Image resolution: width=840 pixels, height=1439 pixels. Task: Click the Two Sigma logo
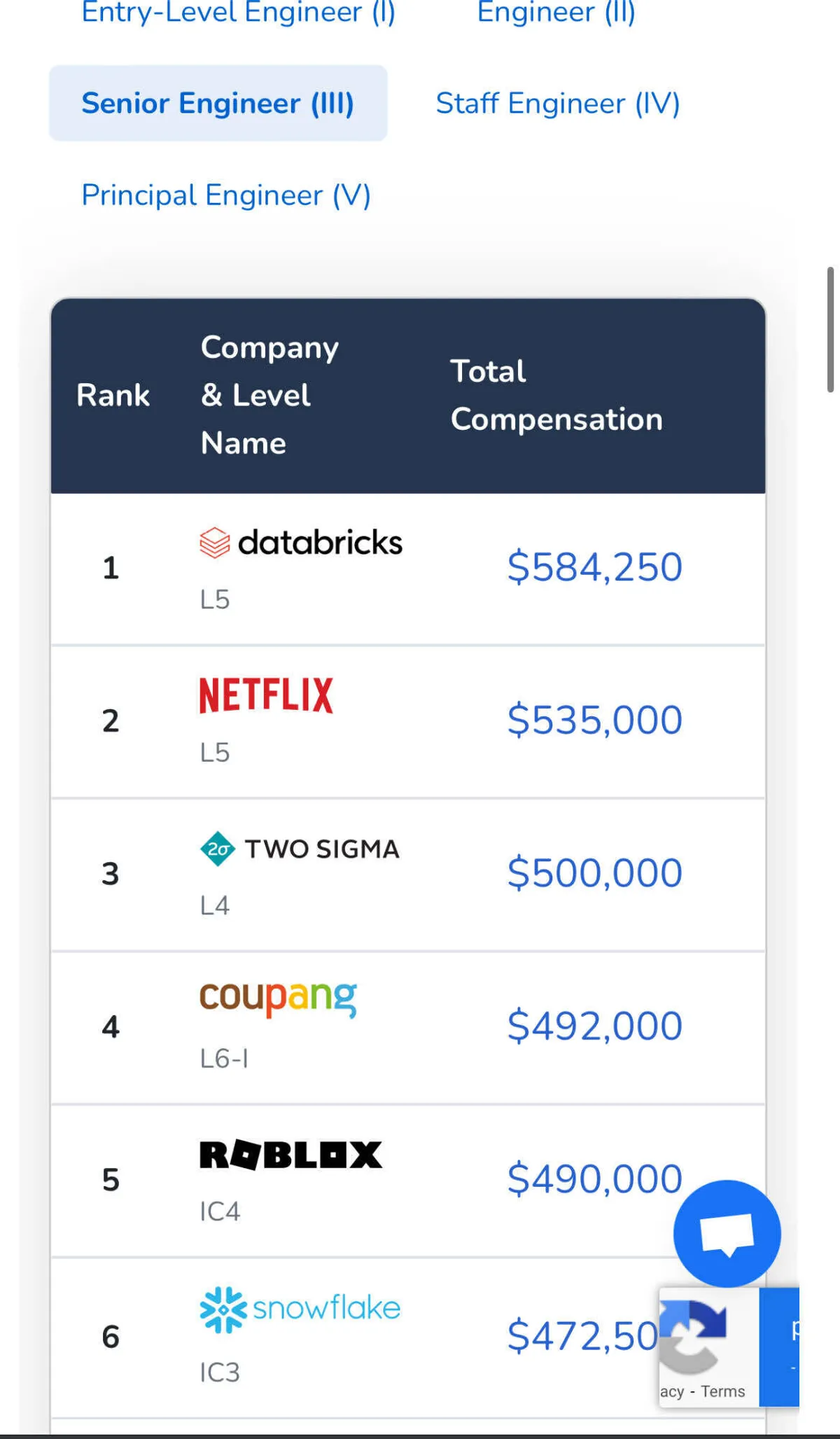pos(300,849)
